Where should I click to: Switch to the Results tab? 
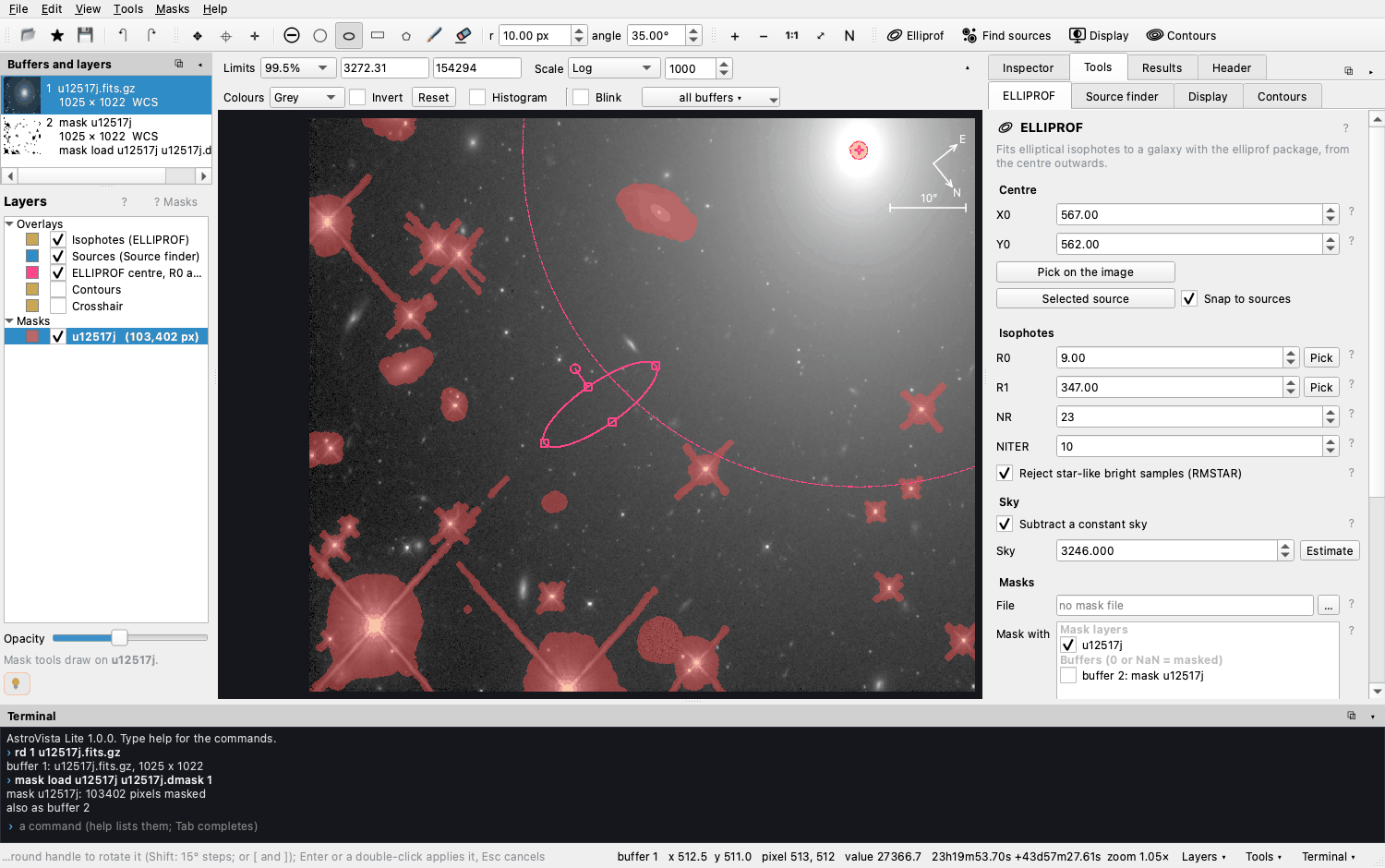pos(1162,67)
